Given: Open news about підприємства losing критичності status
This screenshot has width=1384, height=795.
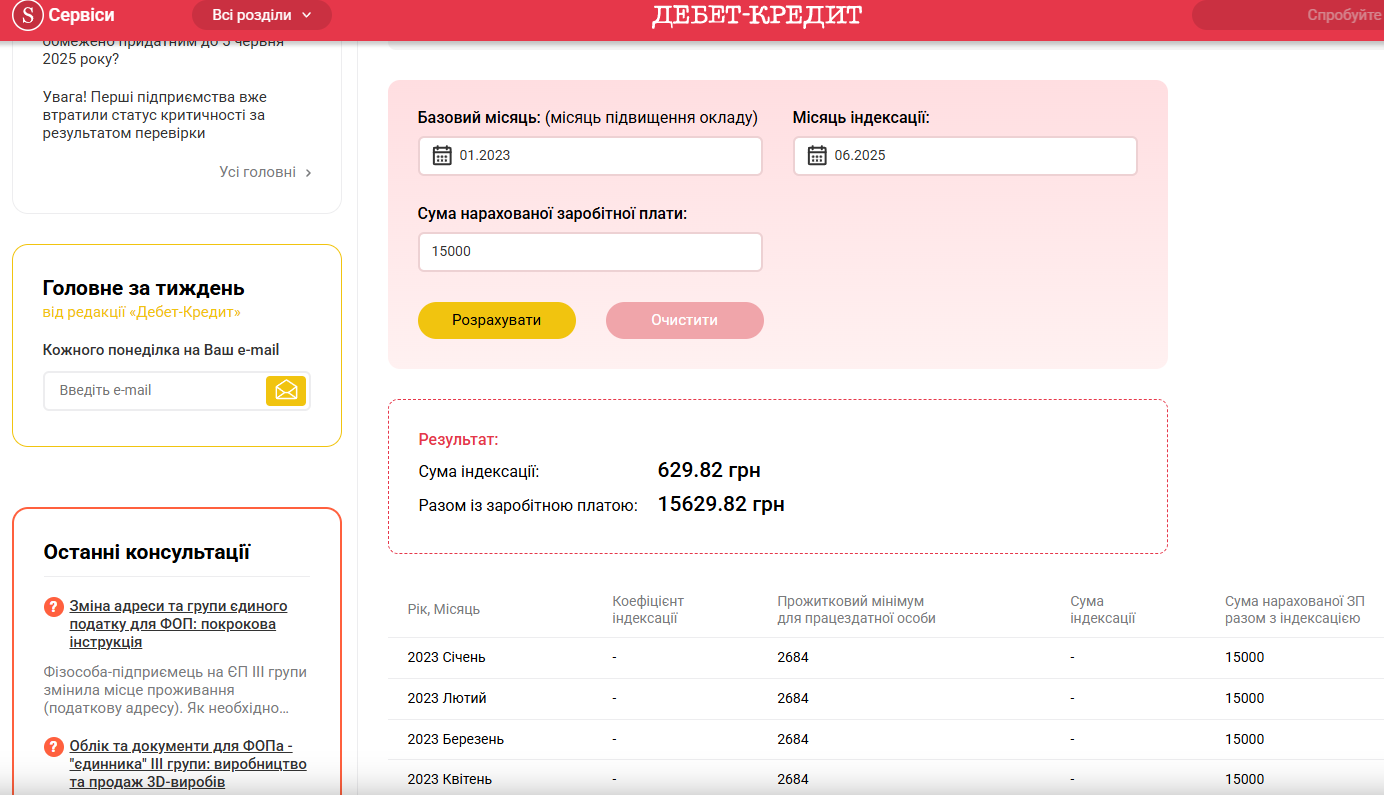Looking at the screenshot, I should pos(154,115).
